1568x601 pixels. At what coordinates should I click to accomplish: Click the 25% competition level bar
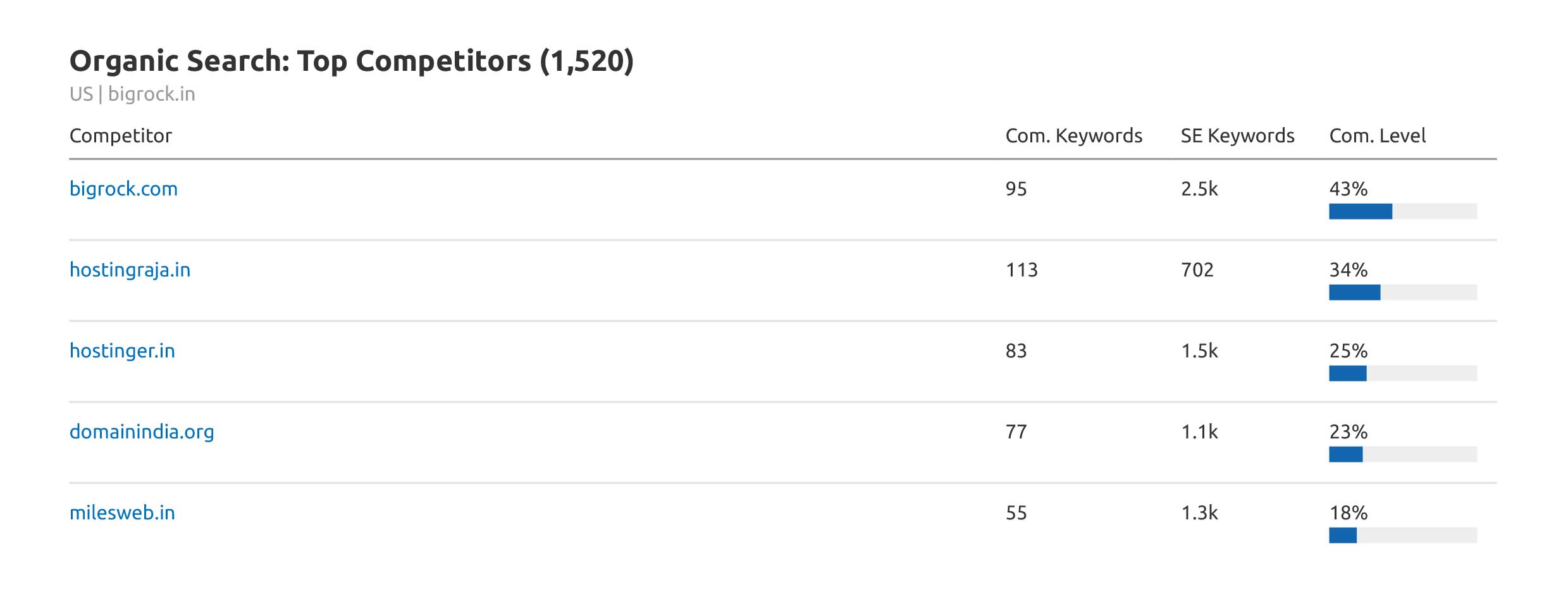click(1402, 373)
